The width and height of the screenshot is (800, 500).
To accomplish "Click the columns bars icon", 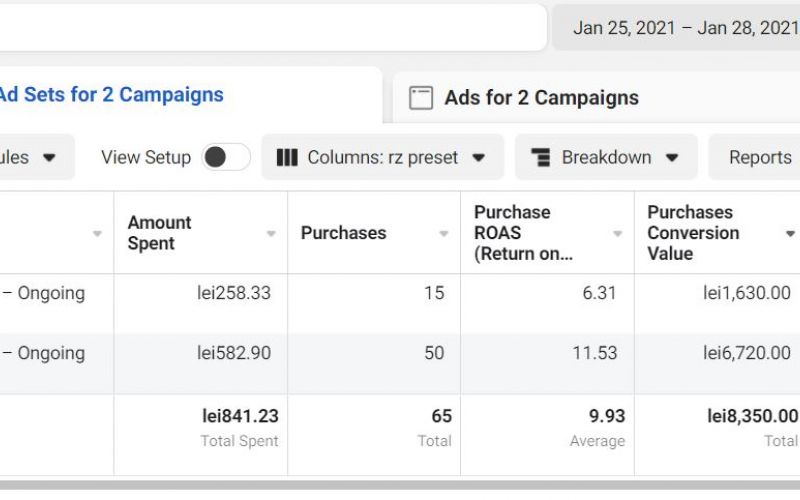I will click(x=287, y=158).
